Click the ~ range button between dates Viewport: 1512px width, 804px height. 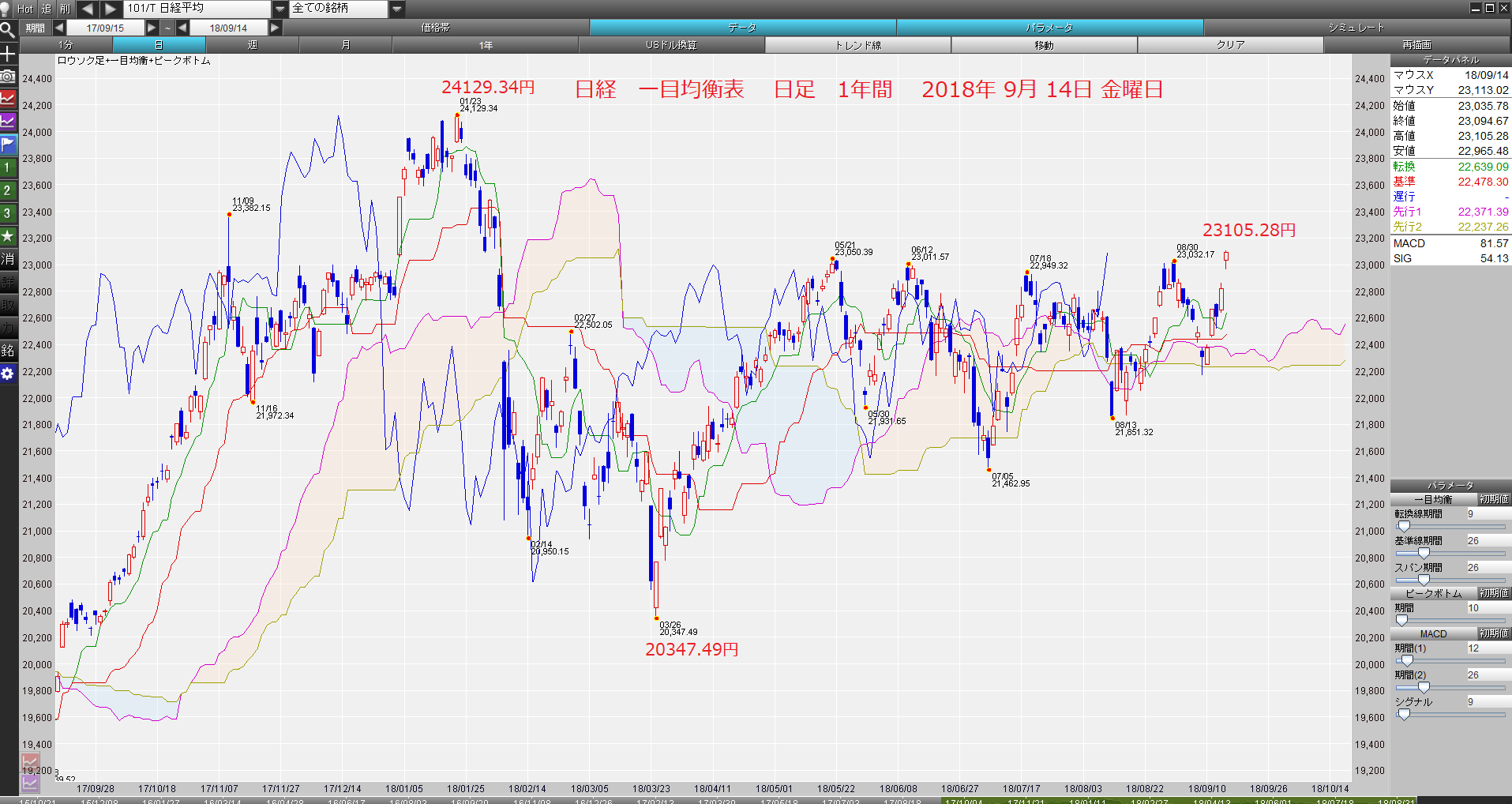point(167,28)
